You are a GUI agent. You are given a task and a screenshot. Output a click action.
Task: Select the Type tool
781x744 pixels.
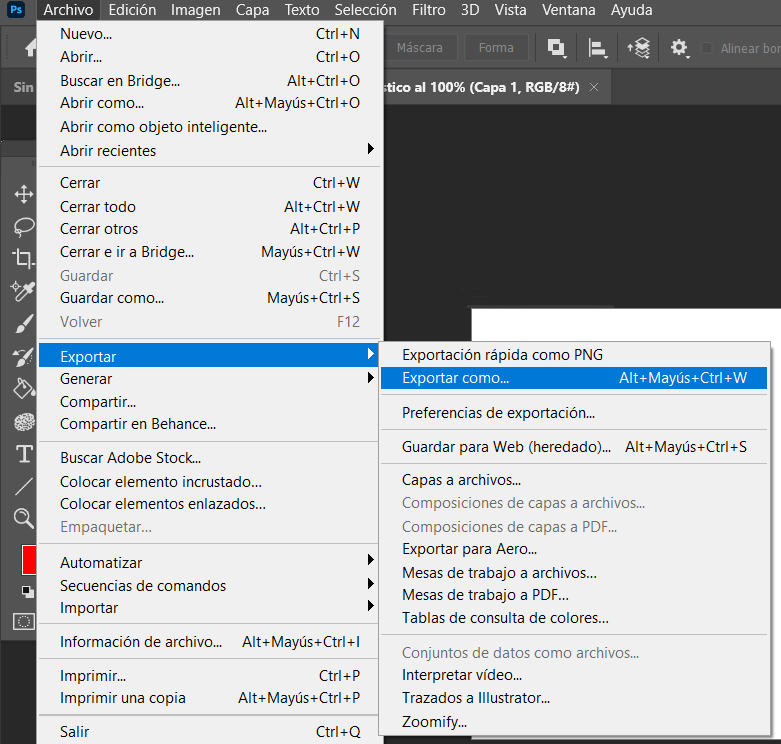(23, 454)
